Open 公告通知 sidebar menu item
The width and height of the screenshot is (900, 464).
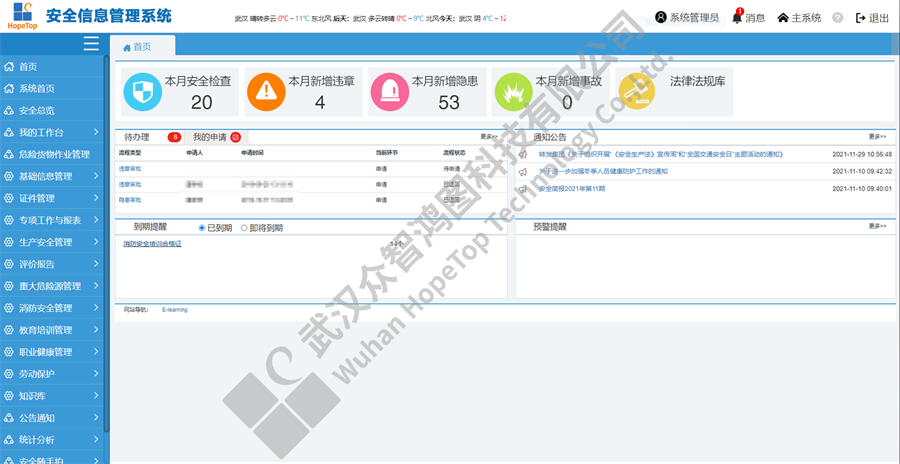tap(52, 417)
